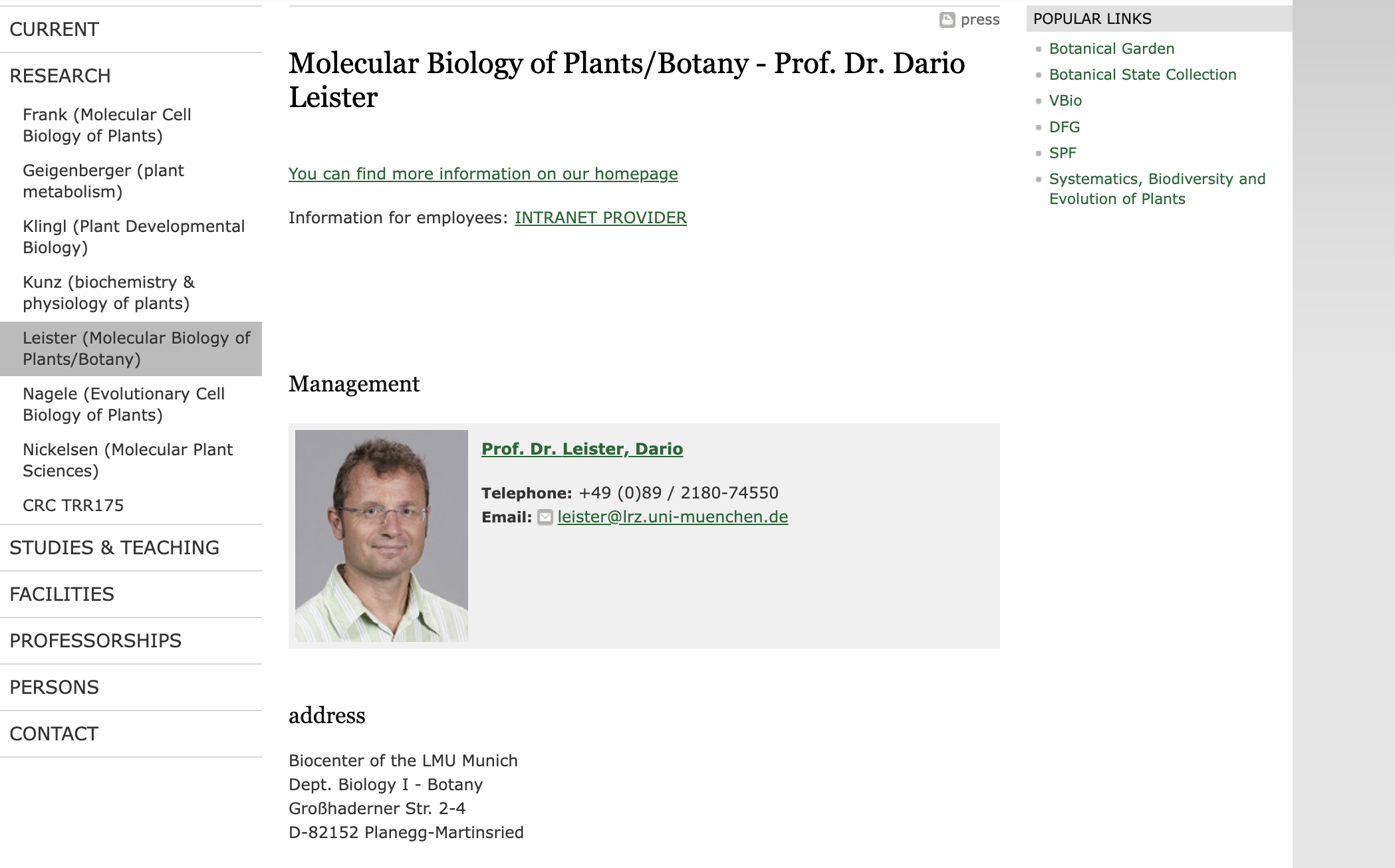Open the CONTACT menu item
This screenshot has width=1395, height=868.
pyautogui.click(x=131, y=734)
